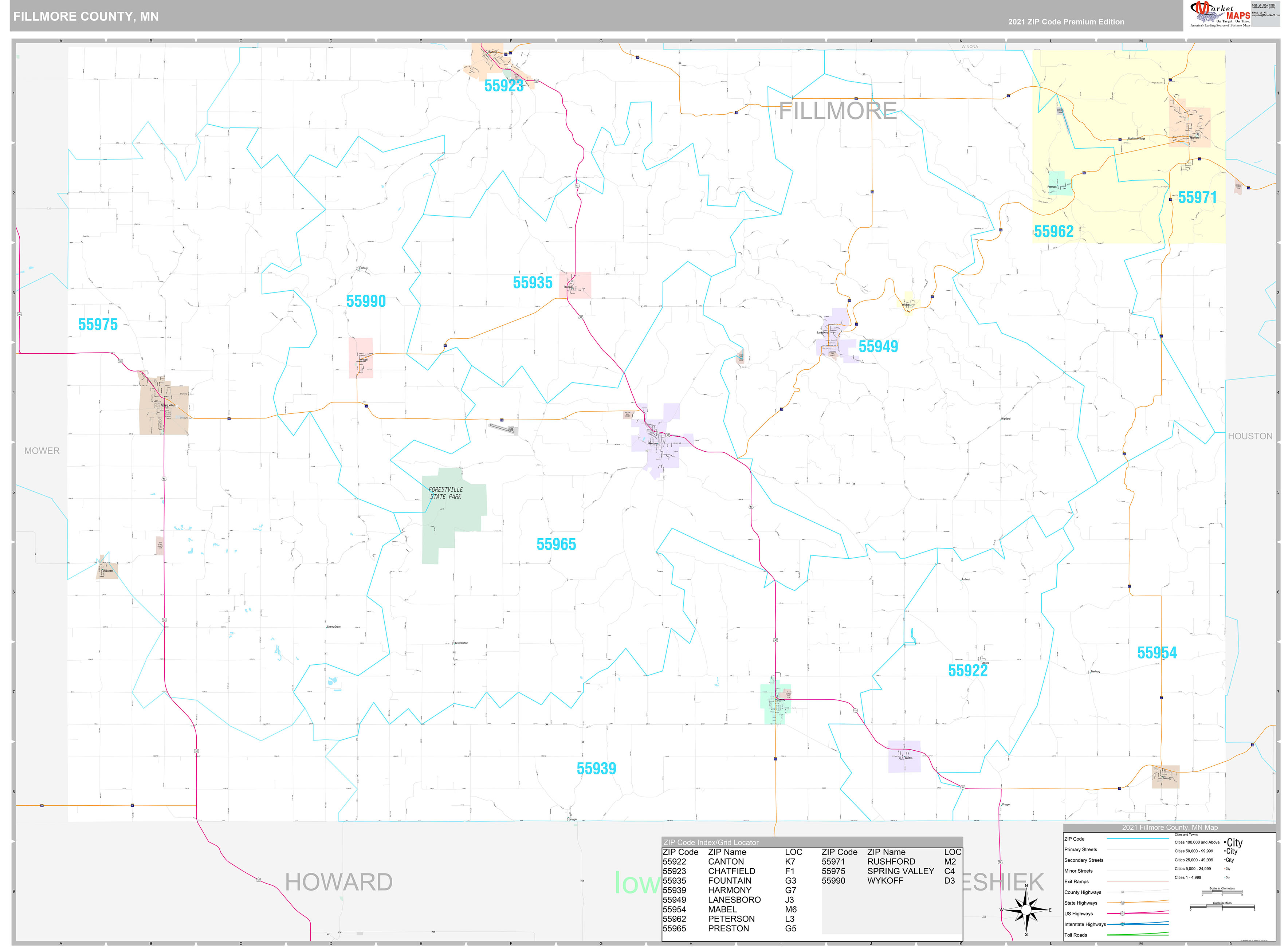Select the Spring Valley city area

163,402
